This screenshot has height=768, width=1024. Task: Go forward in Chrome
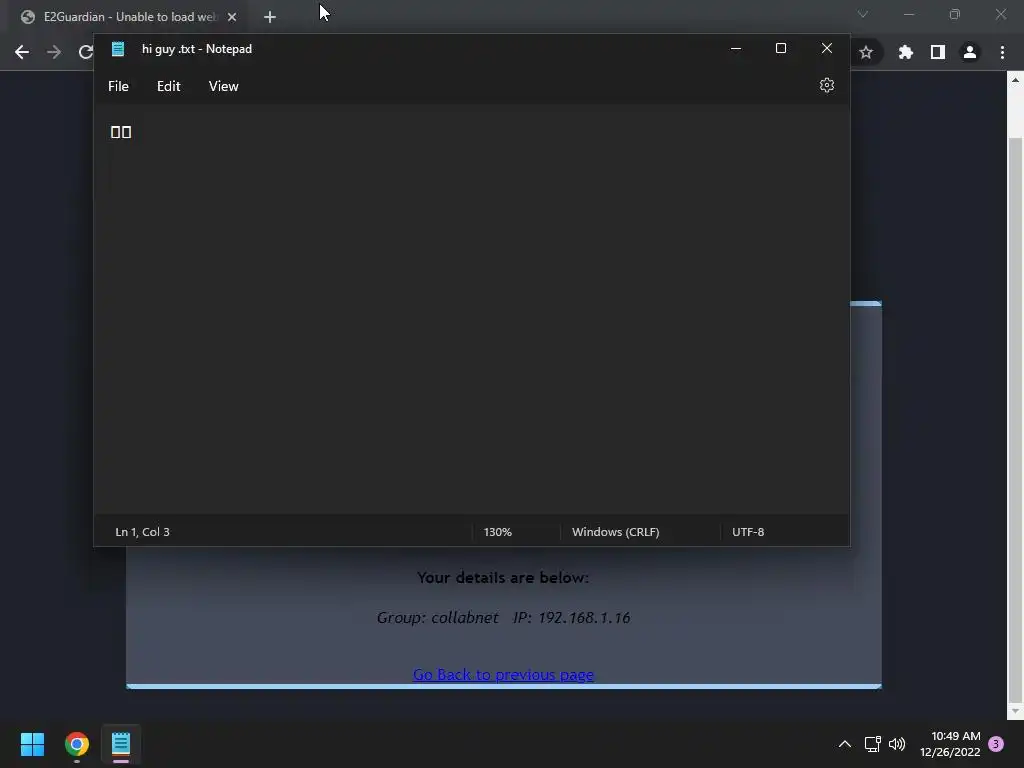54,52
